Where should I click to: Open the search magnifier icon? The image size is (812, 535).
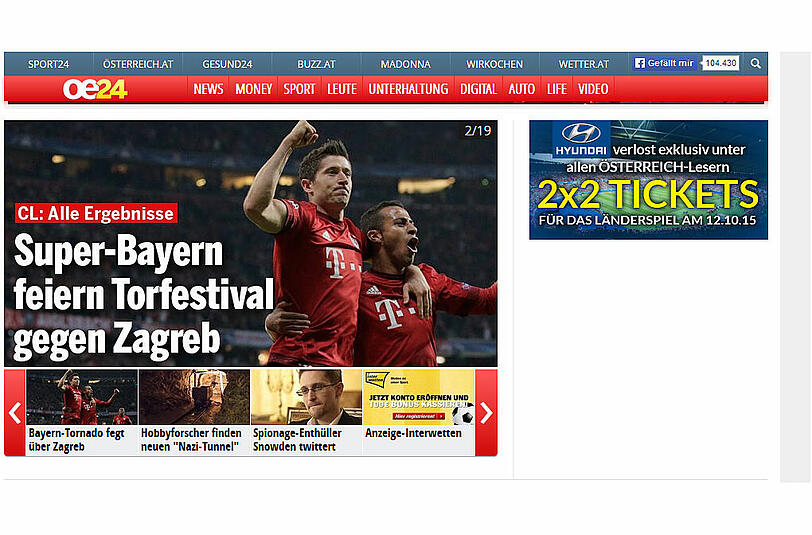pyautogui.click(x=756, y=63)
